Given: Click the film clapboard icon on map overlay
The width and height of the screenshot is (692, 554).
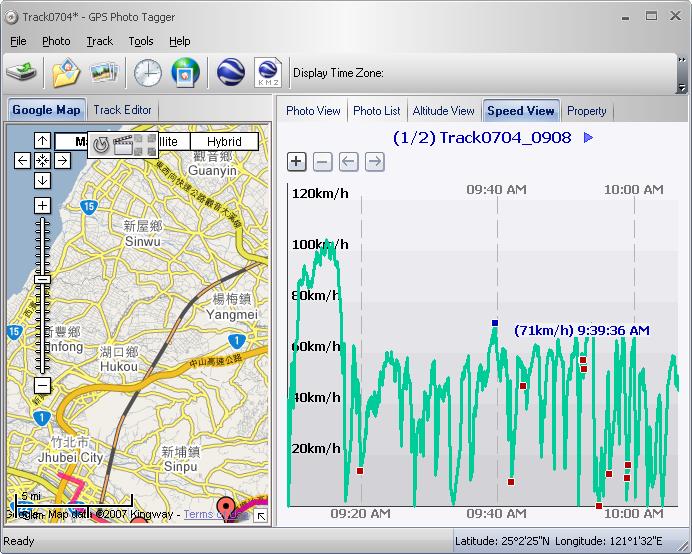Looking at the screenshot, I should 123,145.
